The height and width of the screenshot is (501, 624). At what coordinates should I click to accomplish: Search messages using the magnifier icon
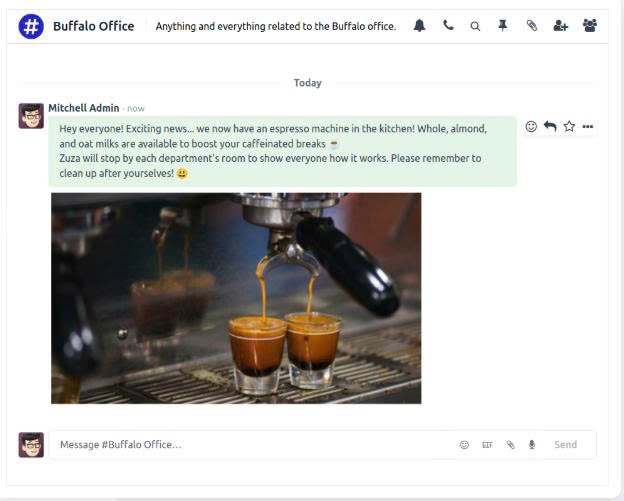tap(475, 26)
